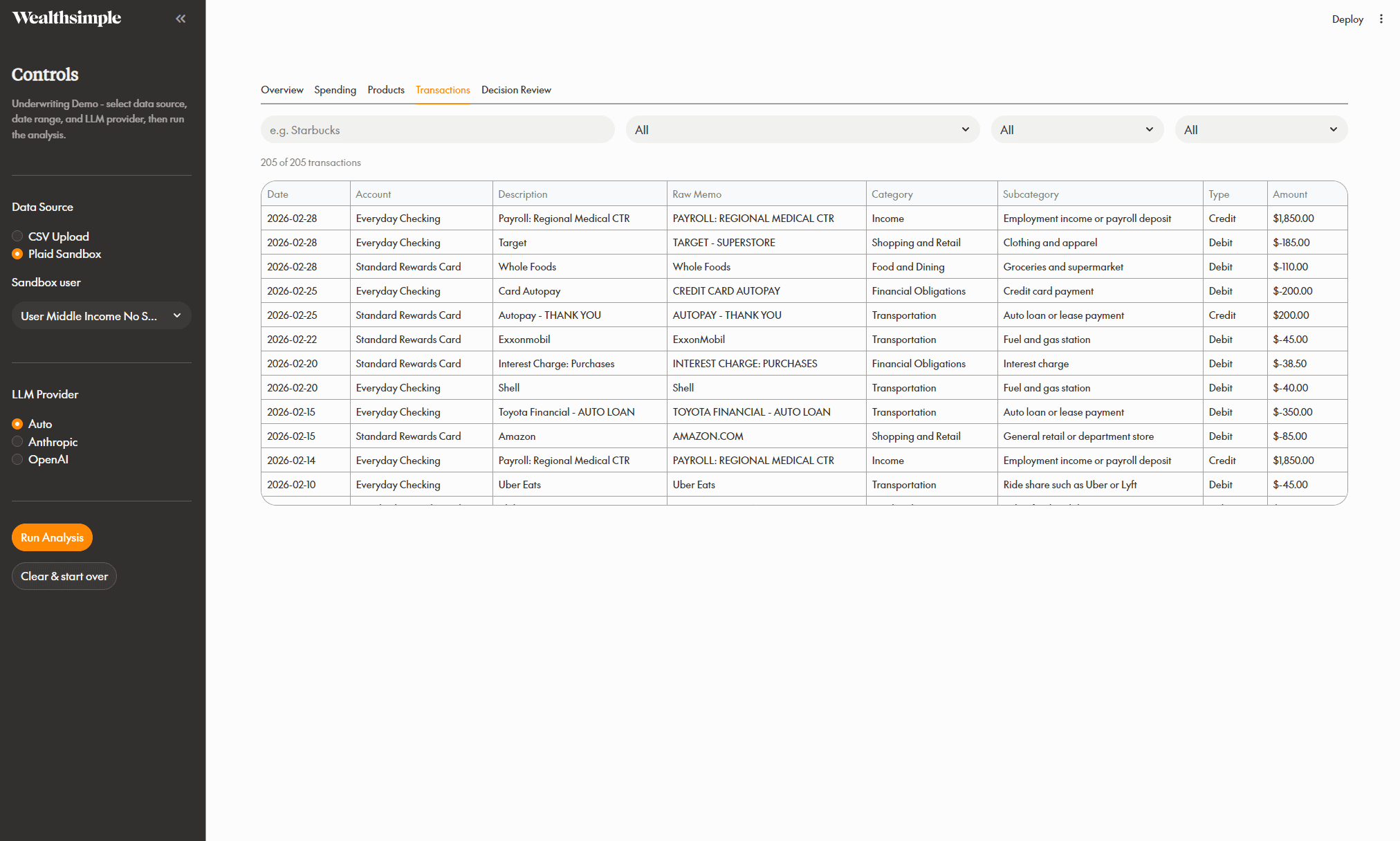Screen dimensions: 1400x841
Task: Click the 205 of 205 transactions count
Action: pyautogui.click(x=311, y=163)
